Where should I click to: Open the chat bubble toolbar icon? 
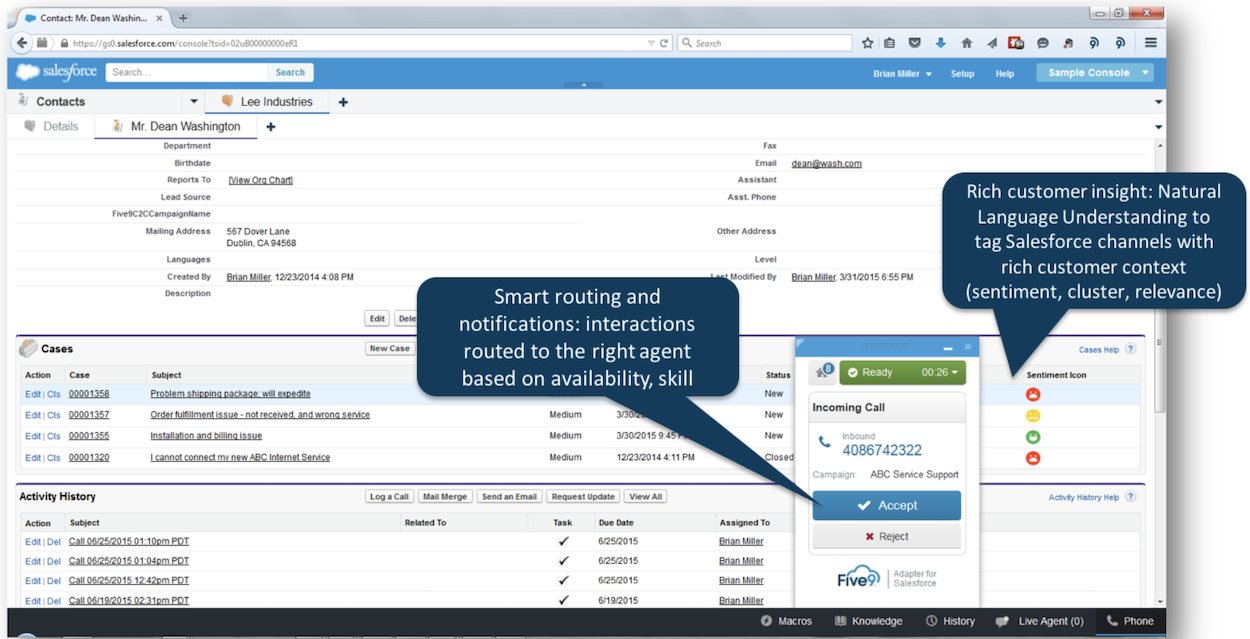pyautogui.click(x=1043, y=43)
